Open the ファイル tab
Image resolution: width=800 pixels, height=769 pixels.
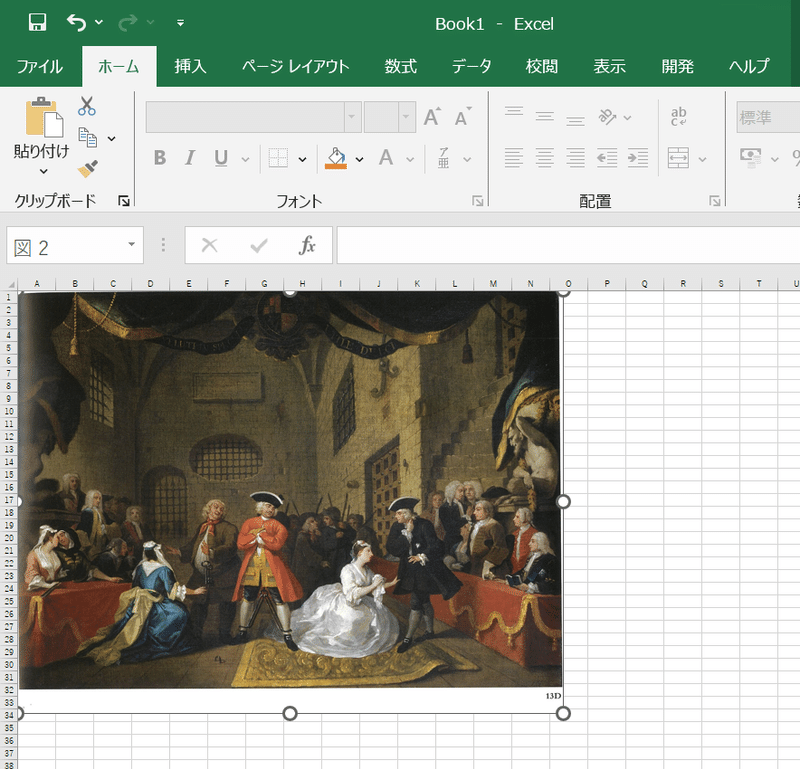point(40,66)
